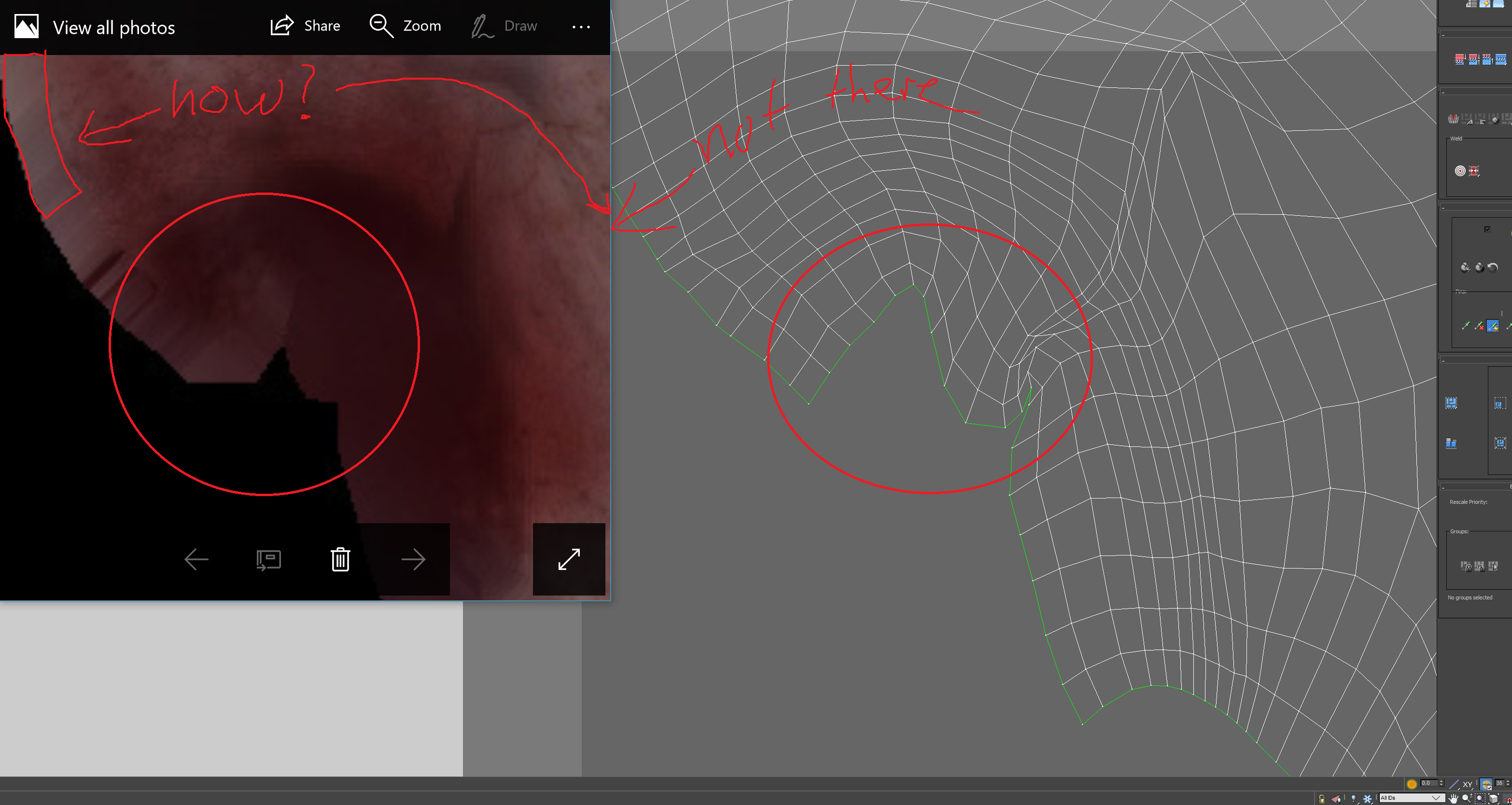1512x805 pixels.
Task: Click the snowflake Freeze Selected icon
Action: 1368,800
